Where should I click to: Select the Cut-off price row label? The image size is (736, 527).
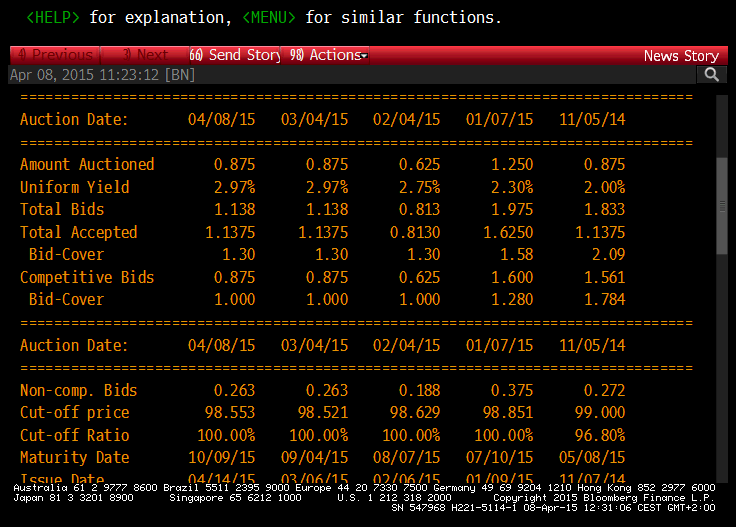[75, 412]
